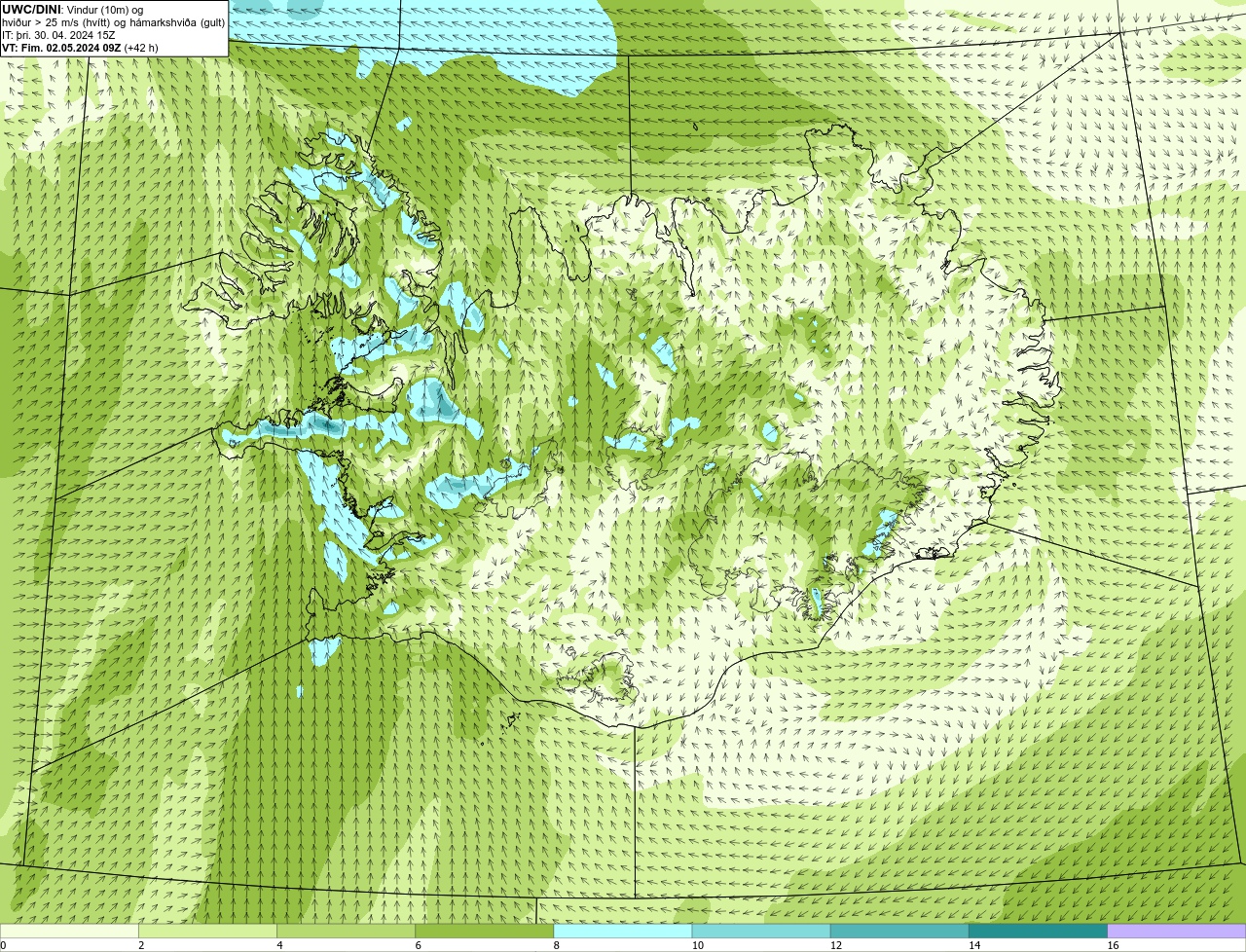Click the "IT: þri. 30. 04. 2024 15Z" line

coord(59,35)
